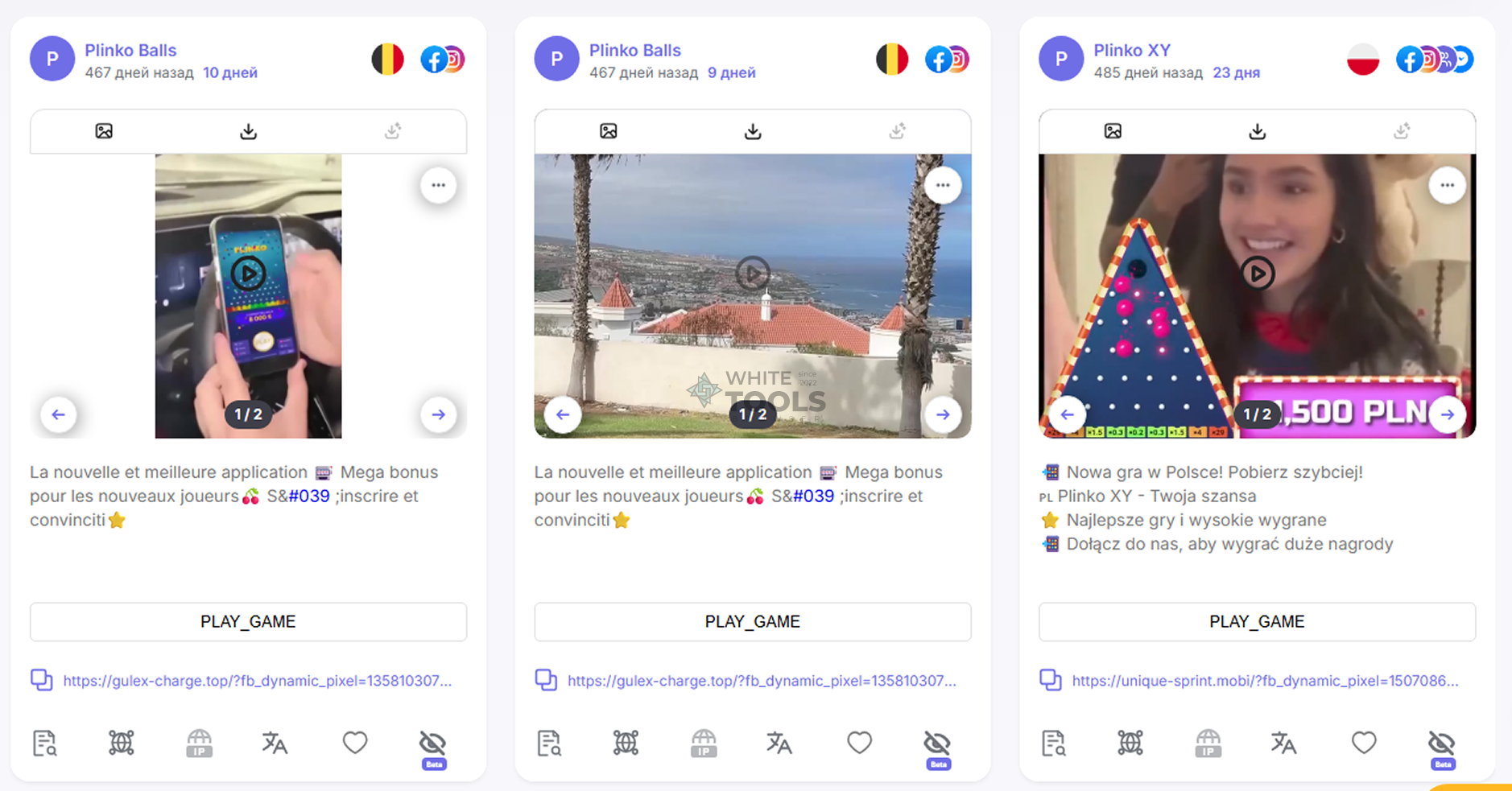Go to previous slide on the Plinko XY ad
The width and height of the screenshot is (1512, 791).
pyautogui.click(x=1067, y=414)
